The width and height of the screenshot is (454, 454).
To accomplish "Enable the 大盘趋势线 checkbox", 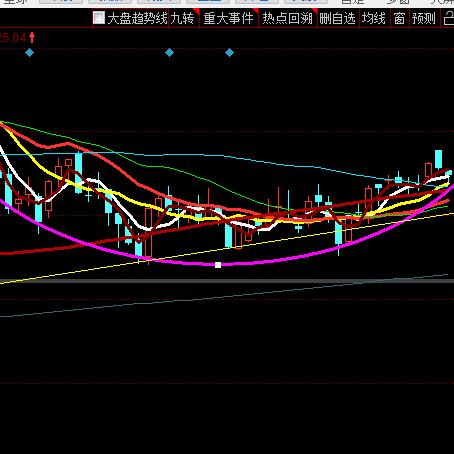I will pos(99,18).
